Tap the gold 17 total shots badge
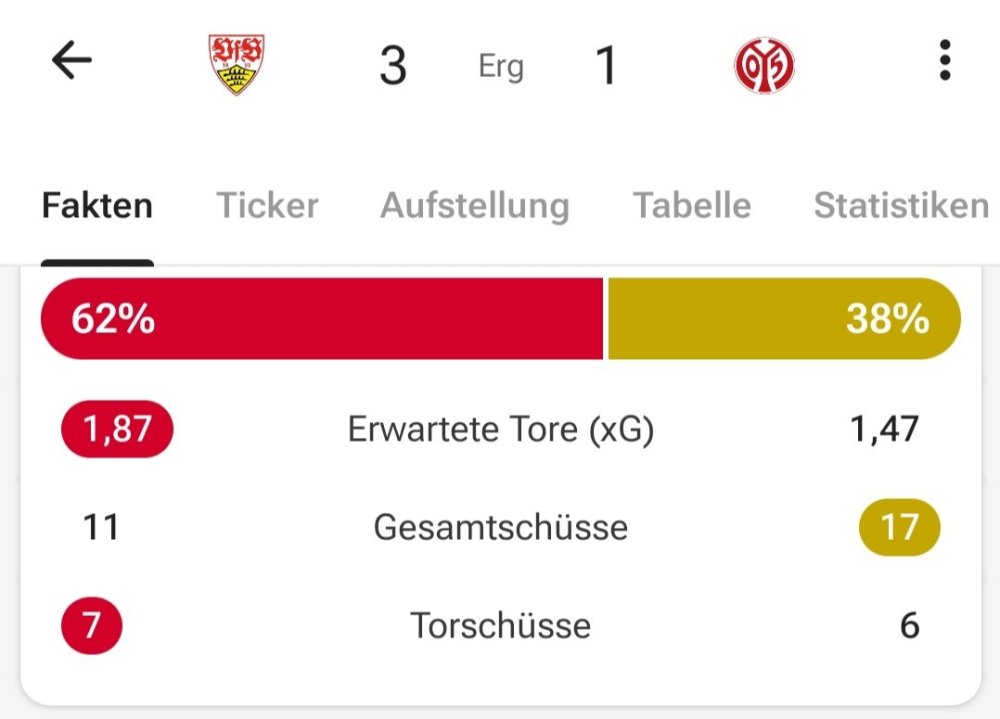 899,527
